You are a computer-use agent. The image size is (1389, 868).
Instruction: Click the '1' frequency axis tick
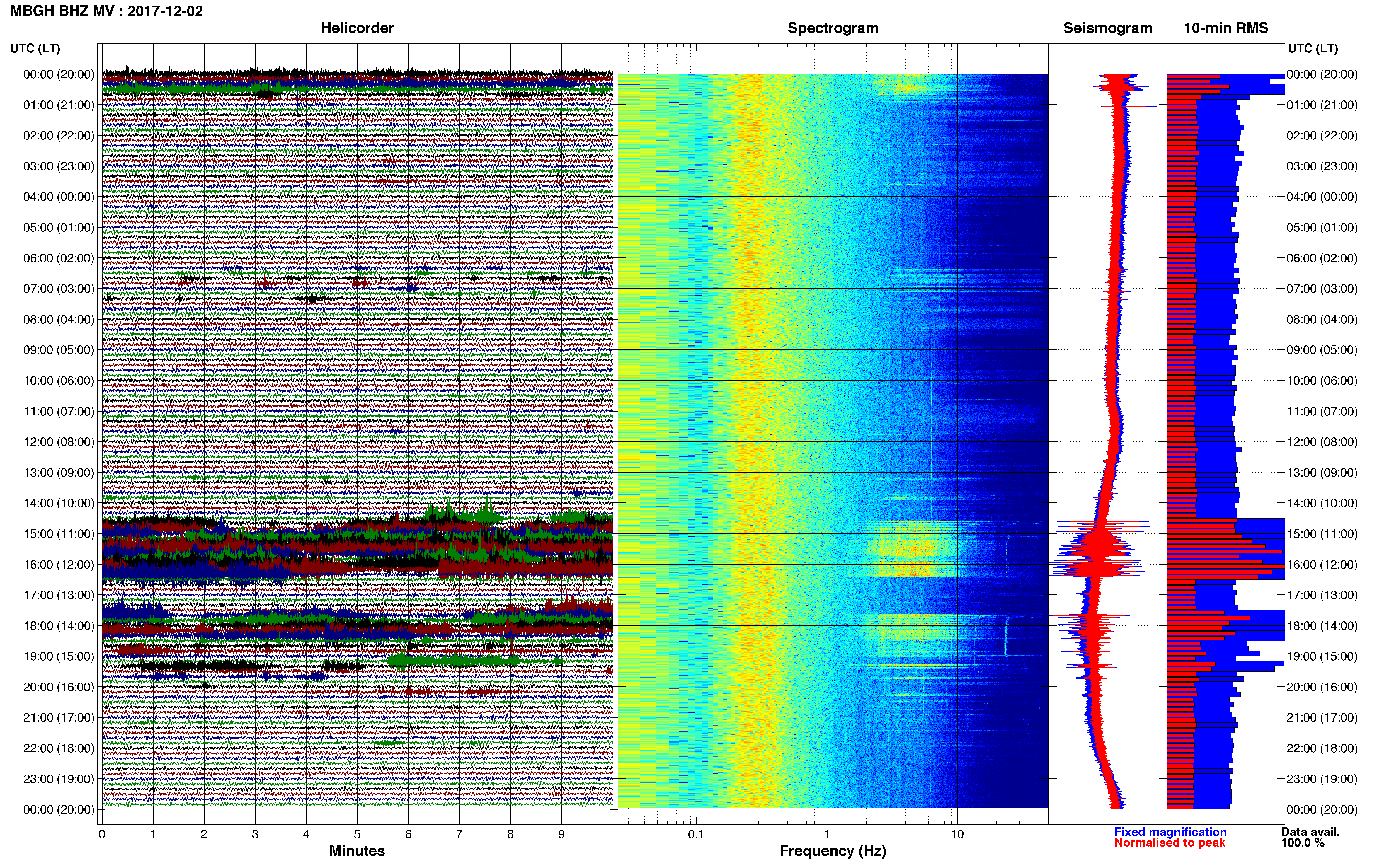coord(827,834)
